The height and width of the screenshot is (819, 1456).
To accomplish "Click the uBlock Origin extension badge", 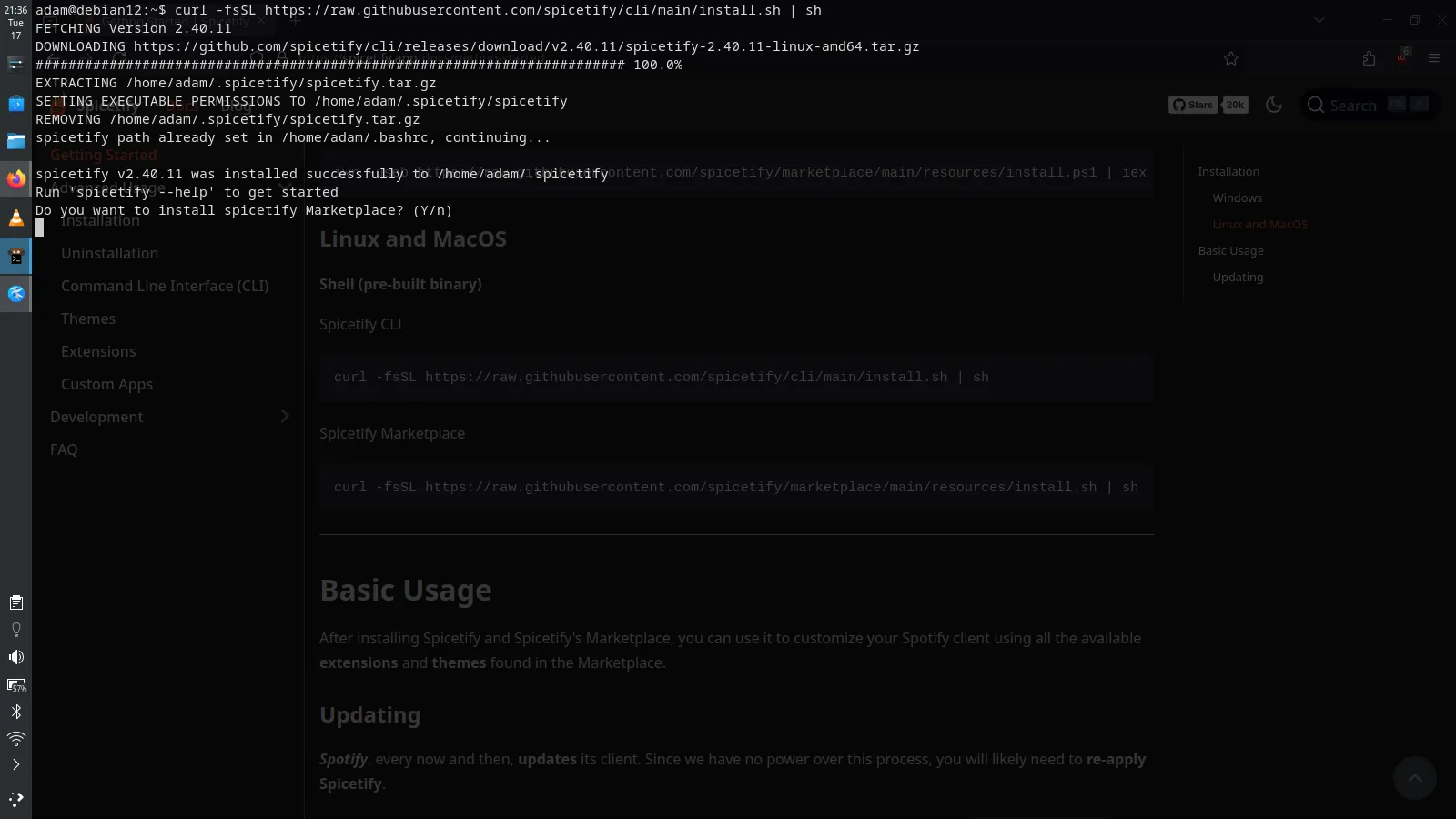I will [x=1401, y=57].
